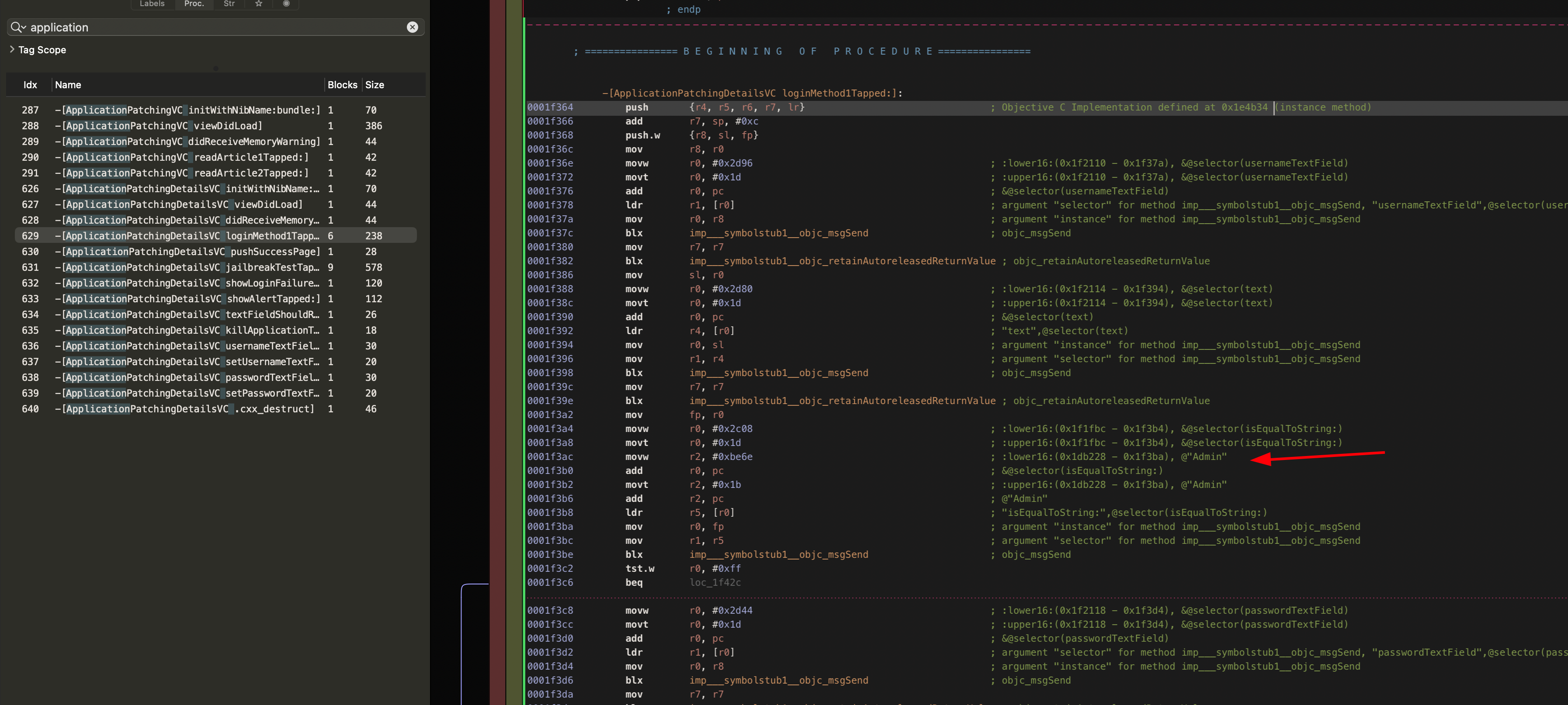Select the showAlertTapped: procedure

(x=215, y=299)
